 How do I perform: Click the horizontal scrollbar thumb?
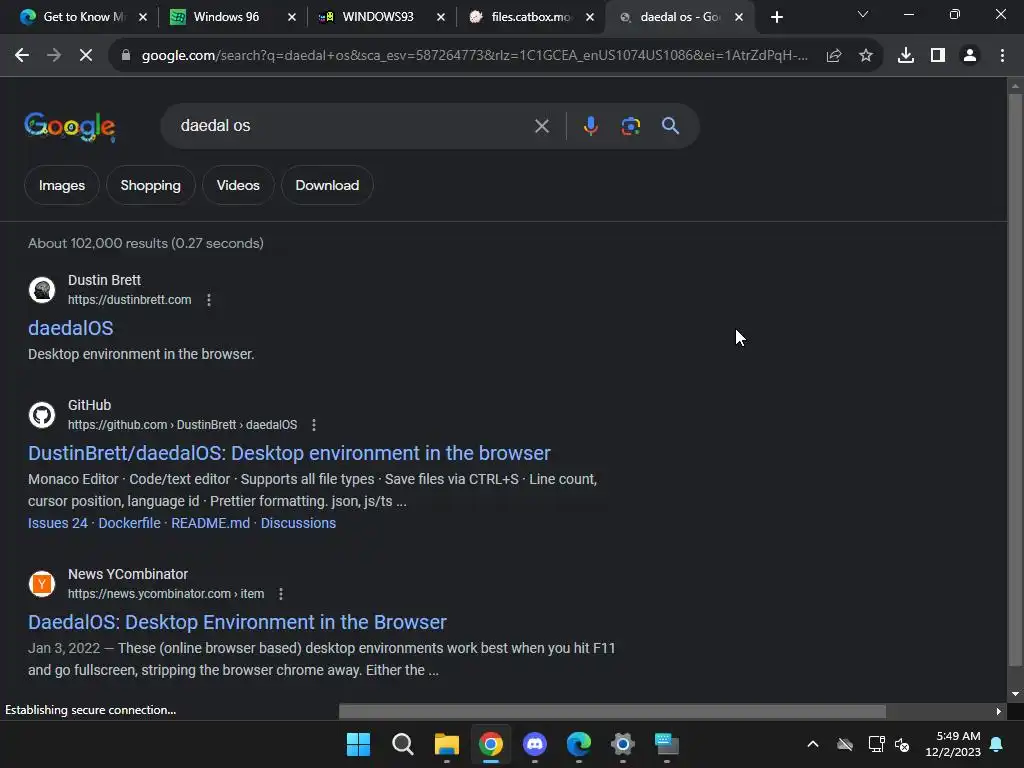(612, 711)
